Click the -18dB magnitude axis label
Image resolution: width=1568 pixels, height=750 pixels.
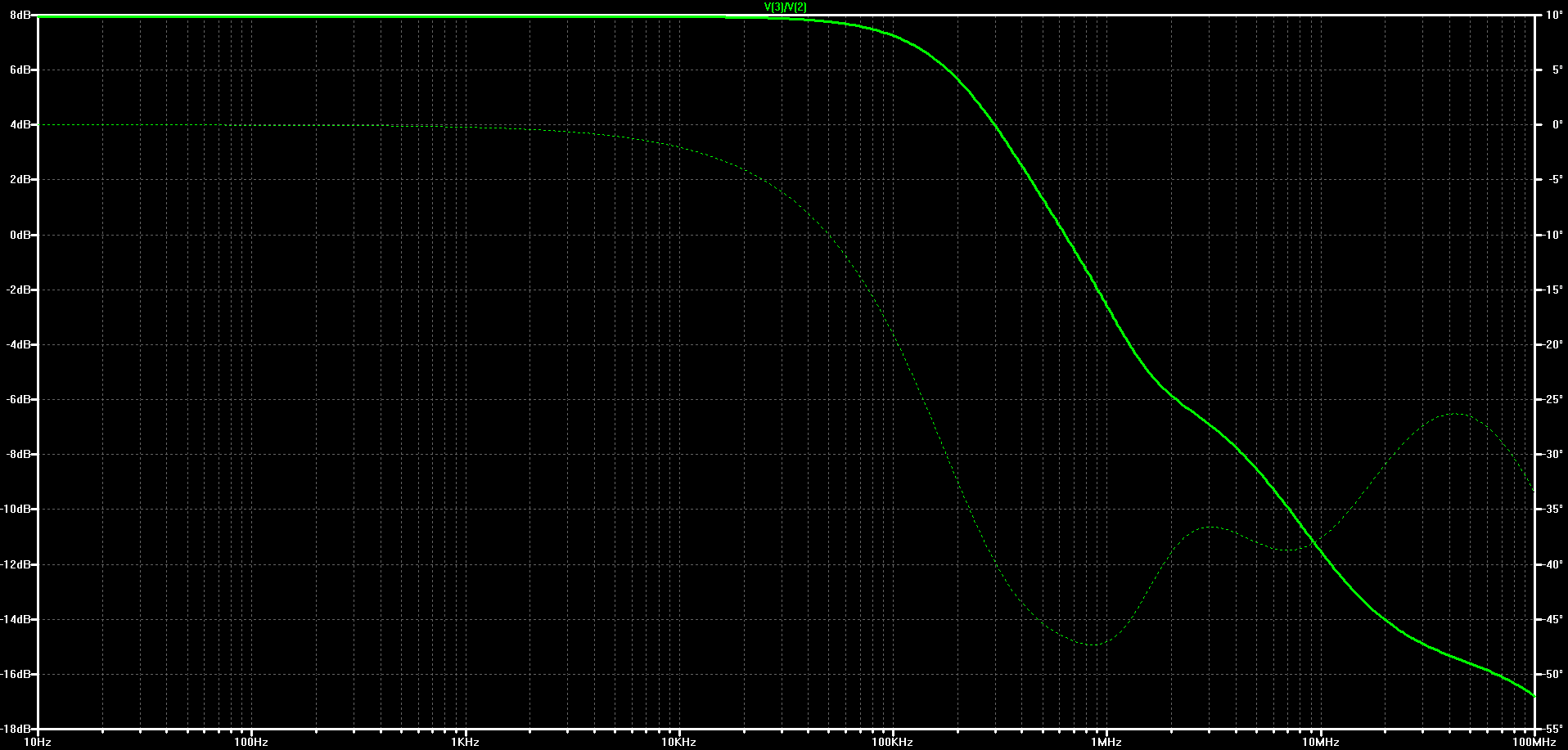[16, 729]
